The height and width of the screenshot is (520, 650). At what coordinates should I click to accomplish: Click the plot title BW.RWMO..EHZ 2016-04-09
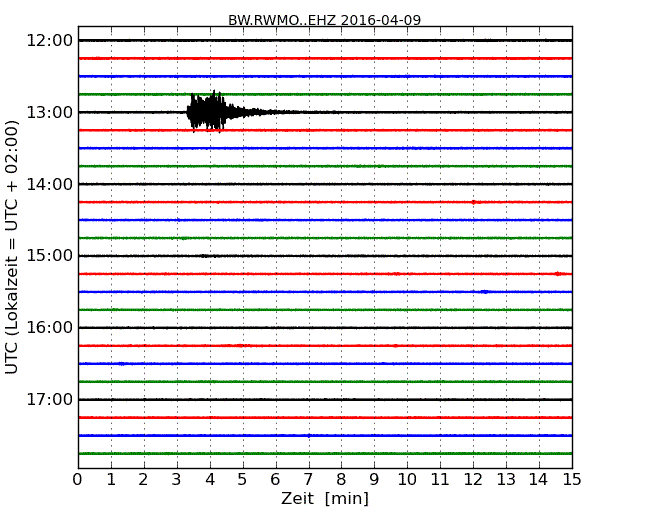(x=325, y=20)
